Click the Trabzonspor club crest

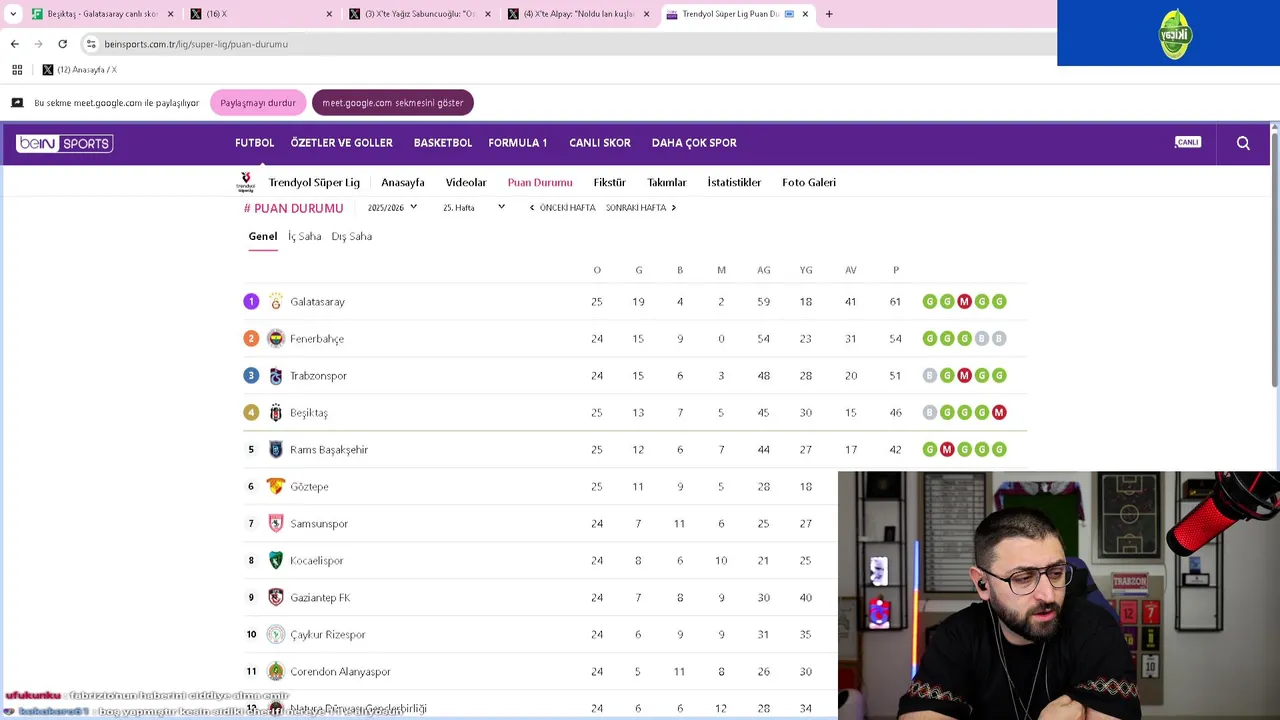click(276, 375)
